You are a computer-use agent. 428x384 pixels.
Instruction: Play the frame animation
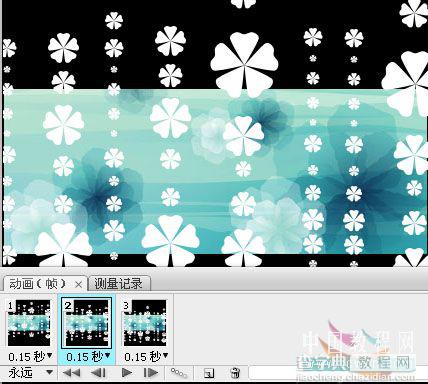(127, 372)
